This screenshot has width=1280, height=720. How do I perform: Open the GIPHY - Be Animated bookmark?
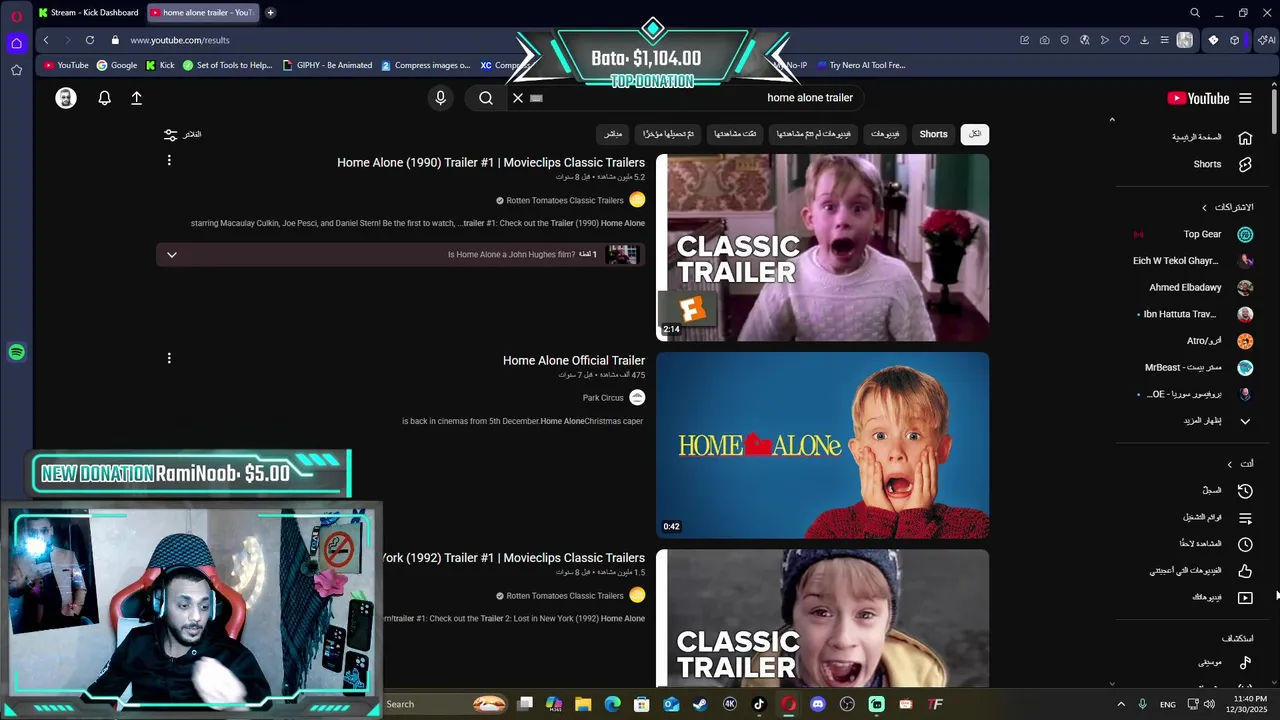[327, 65]
